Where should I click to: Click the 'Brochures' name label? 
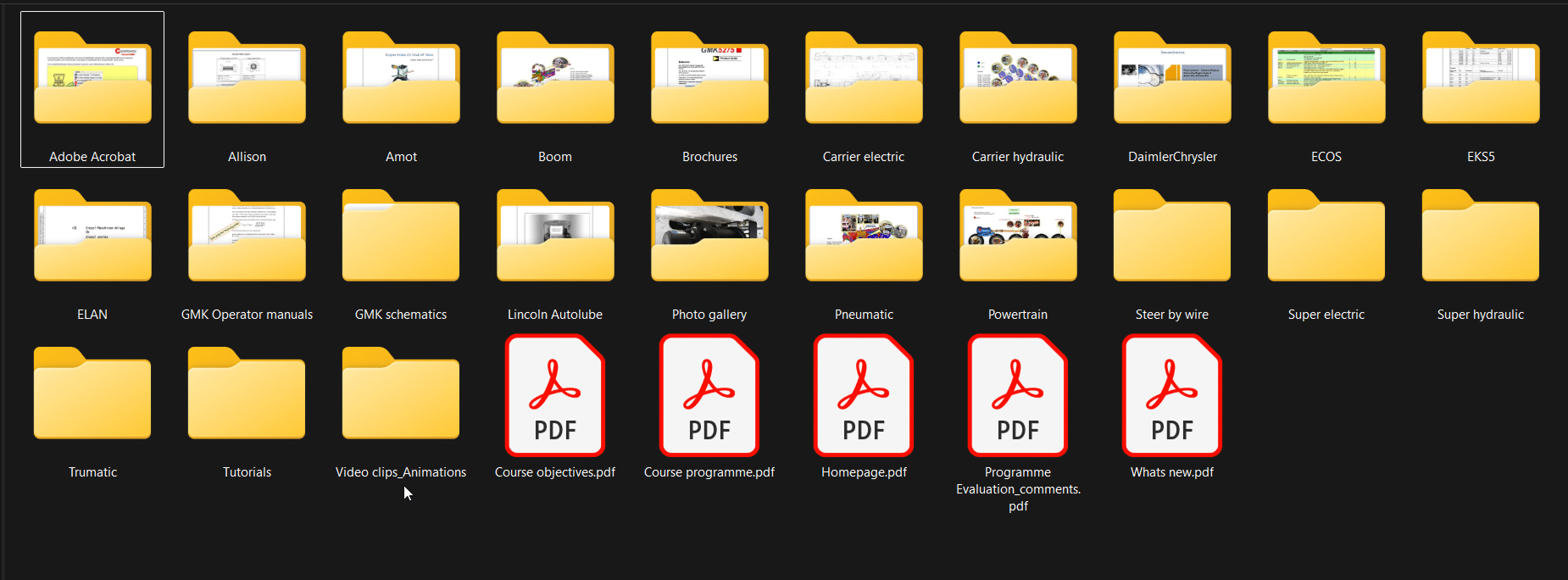tap(709, 157)
